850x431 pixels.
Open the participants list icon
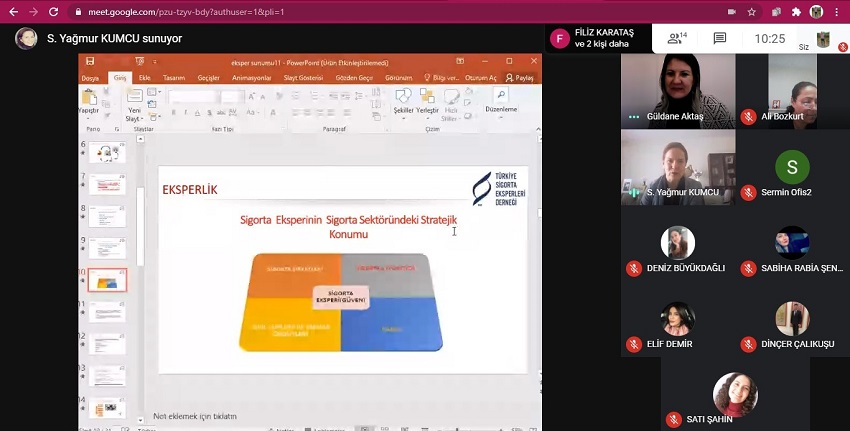point(677,38)
